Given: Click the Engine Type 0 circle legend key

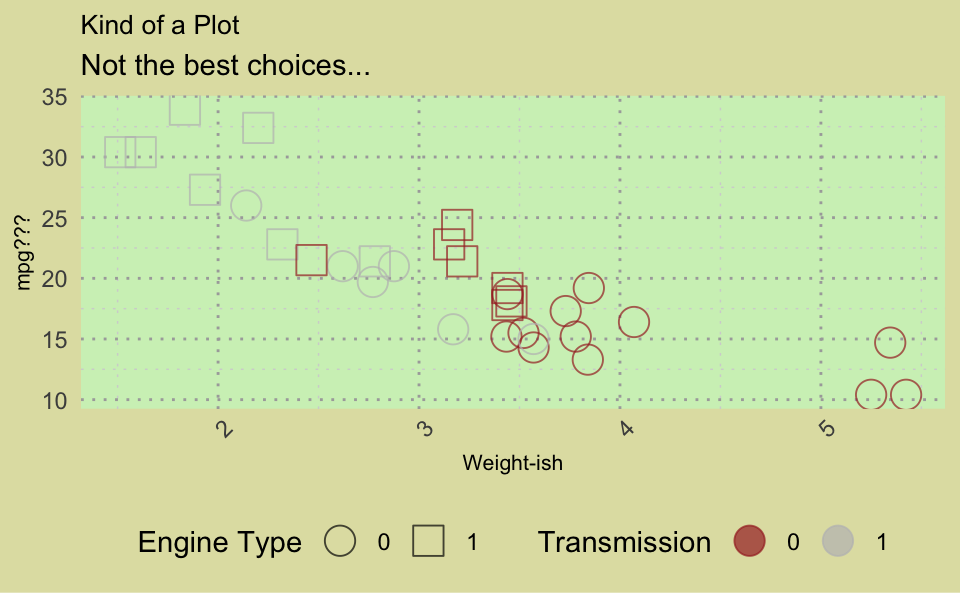Looking at the screenshot, I should pos(341,541).
